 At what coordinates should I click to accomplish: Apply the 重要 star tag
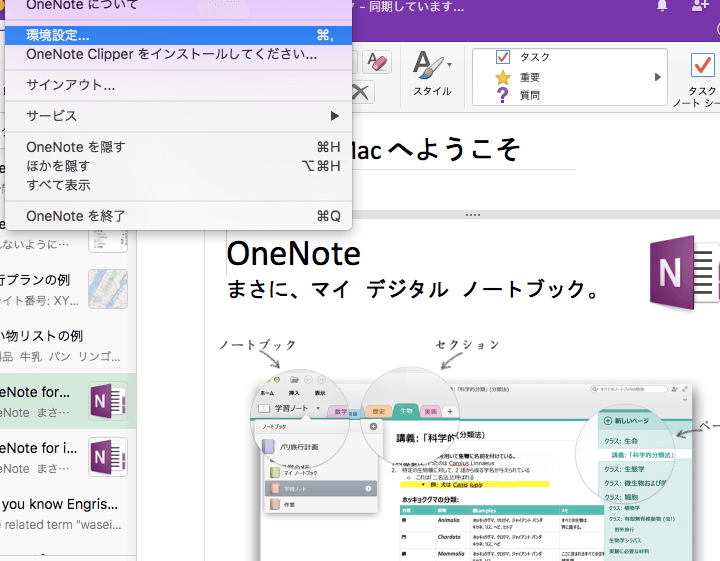tap(518, 77)
